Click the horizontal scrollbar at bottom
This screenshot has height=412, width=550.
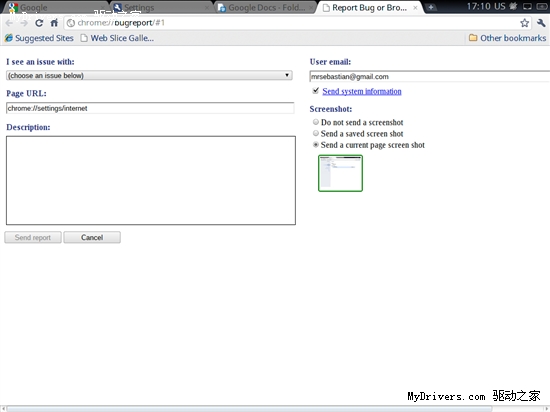tap(249, 409)
